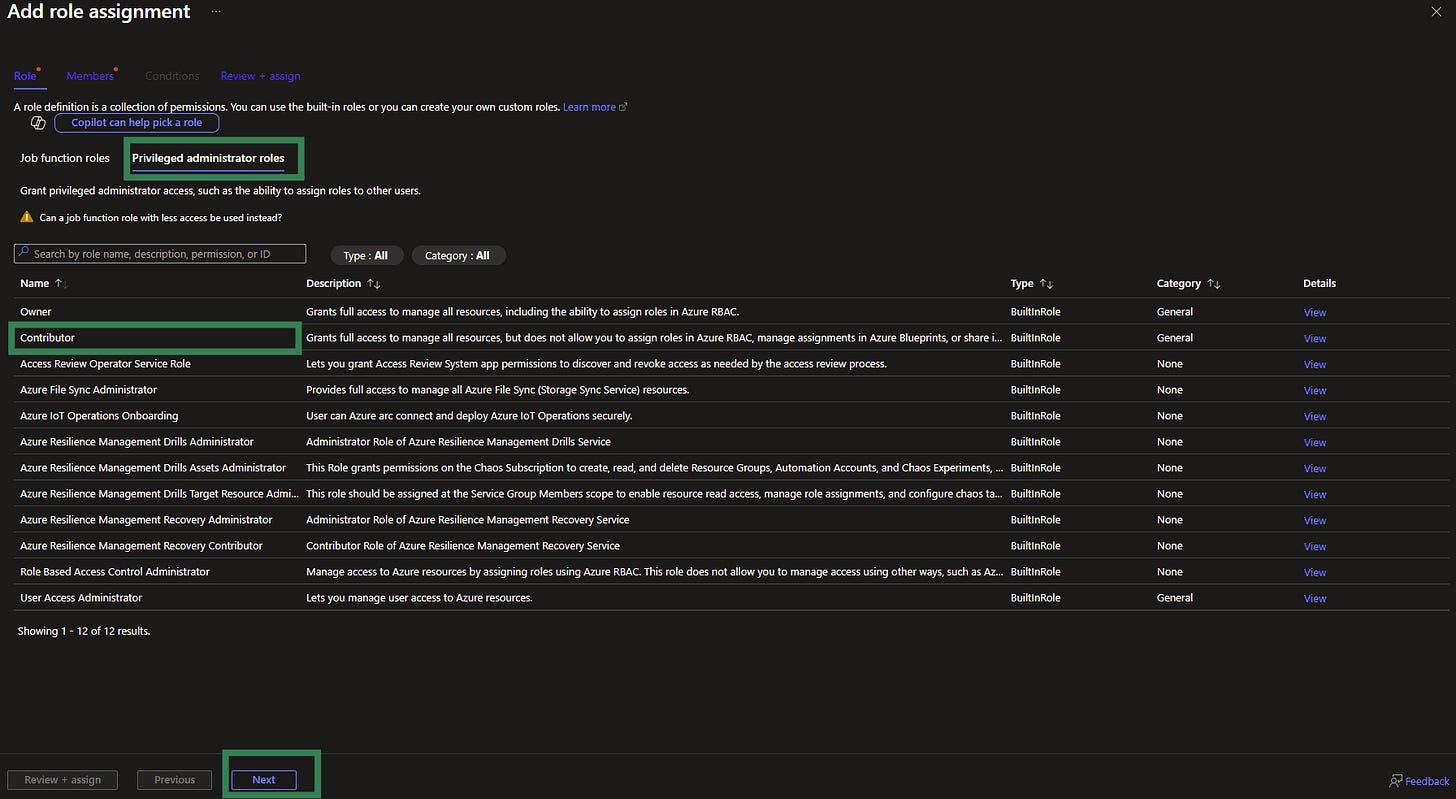Click the Details column header

pyautogui.click(x=1319, y=284)
